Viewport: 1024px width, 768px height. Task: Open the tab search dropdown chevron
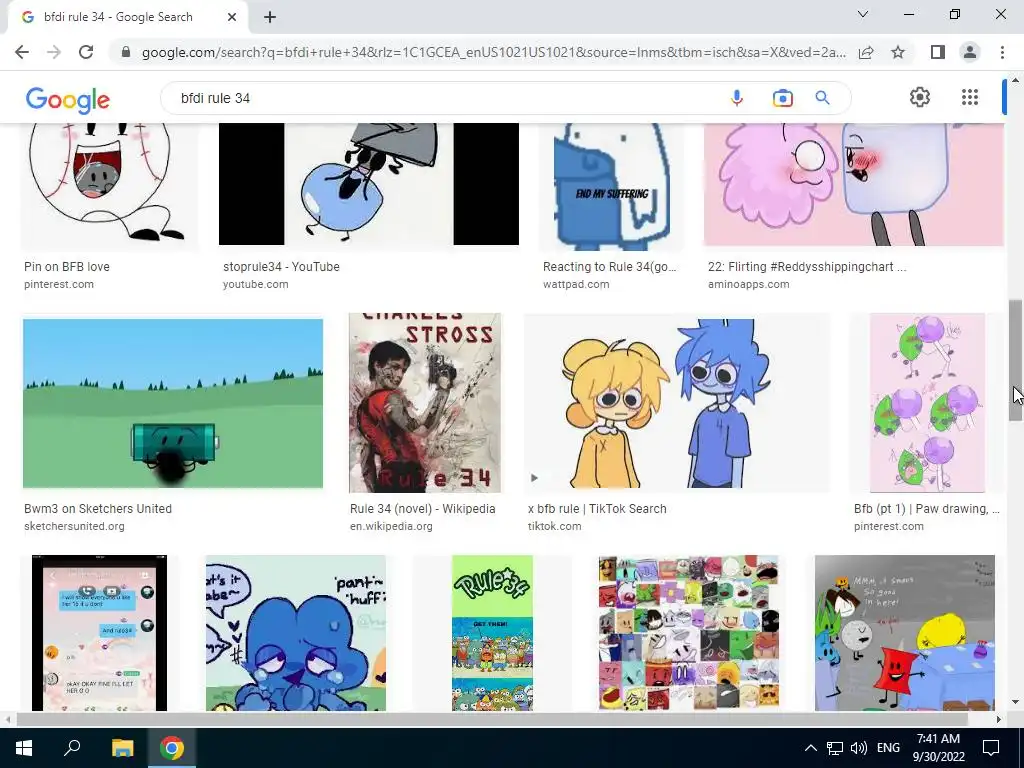[863, 14]
